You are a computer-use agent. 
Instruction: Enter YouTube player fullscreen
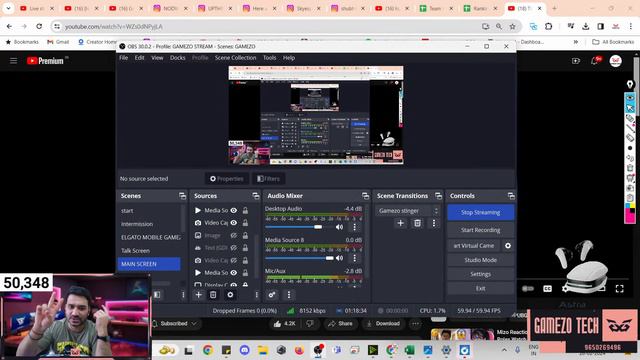coord(619,289)
